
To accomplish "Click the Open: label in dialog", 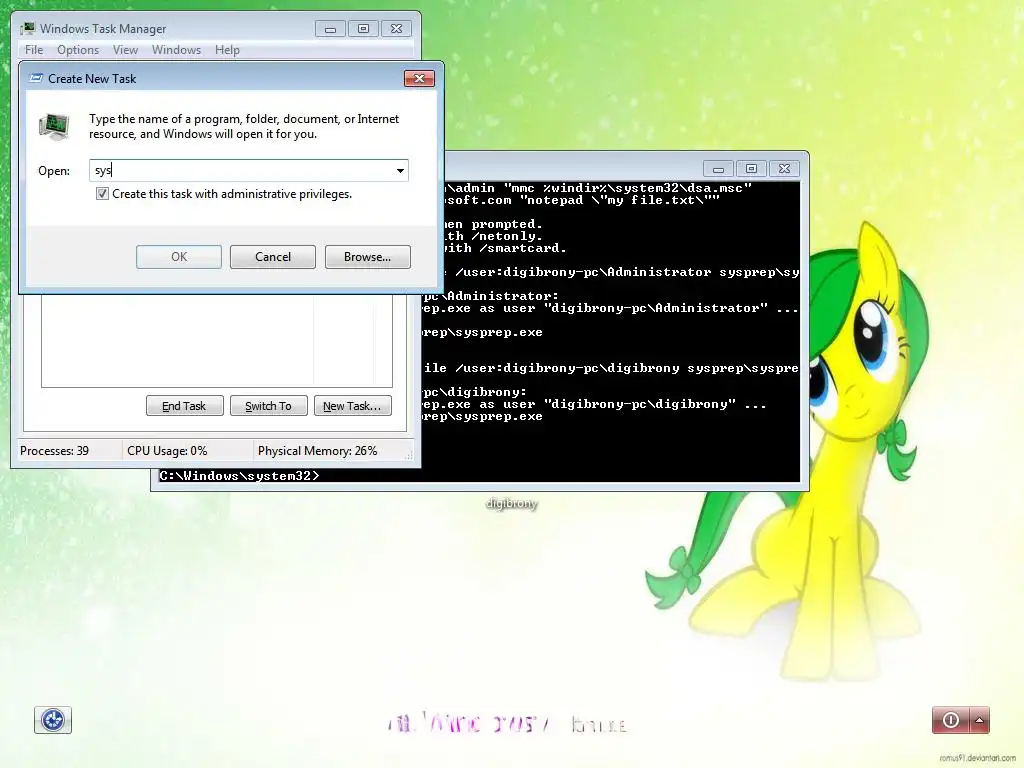I will click(x=54, y=170).
